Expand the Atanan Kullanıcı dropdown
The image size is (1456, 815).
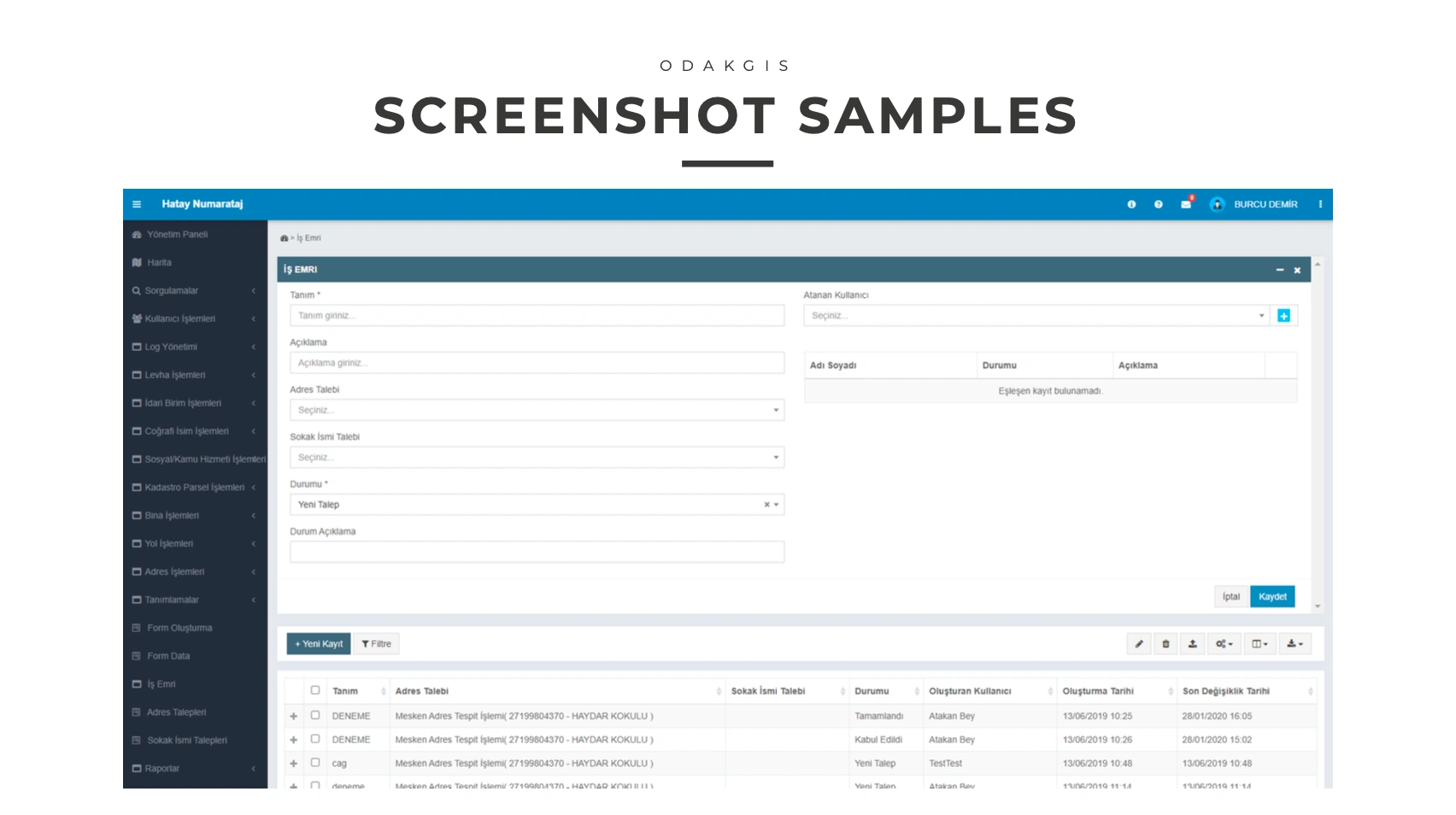1036,316
